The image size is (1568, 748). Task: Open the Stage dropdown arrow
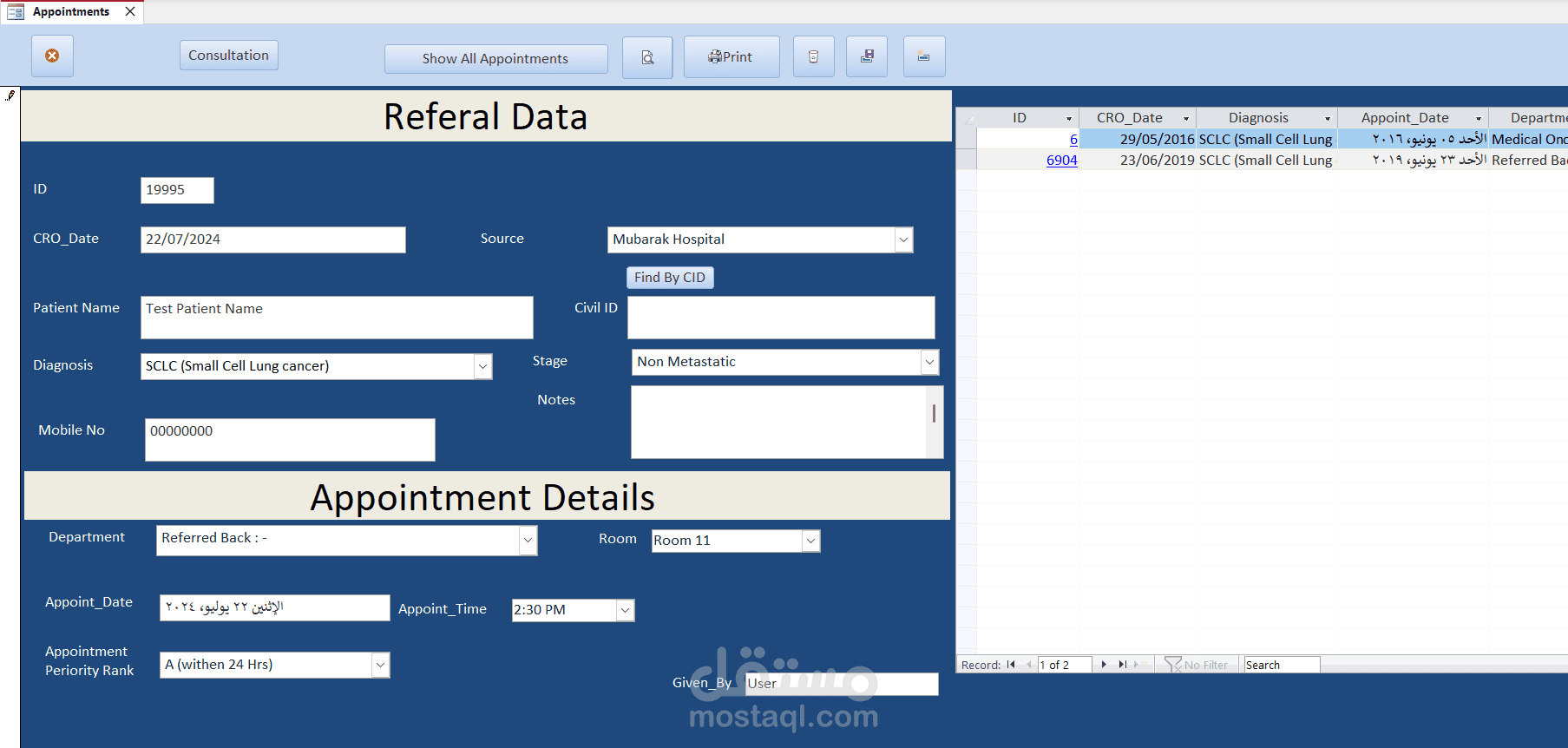pyautogui.click(x=929, y=363)
